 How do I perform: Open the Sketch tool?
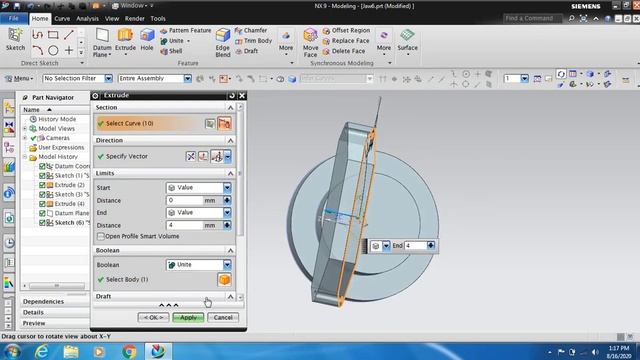click(15, 40)
